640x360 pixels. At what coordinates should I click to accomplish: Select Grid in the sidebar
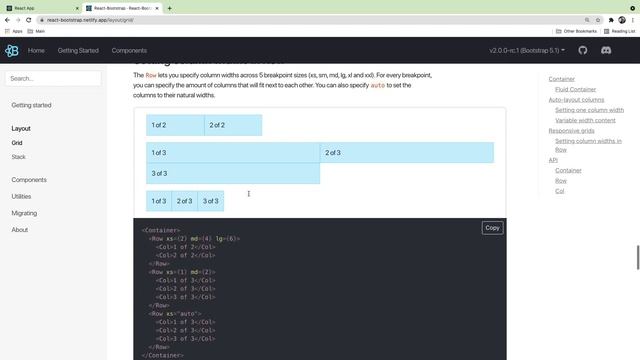(x=17, y=143)
